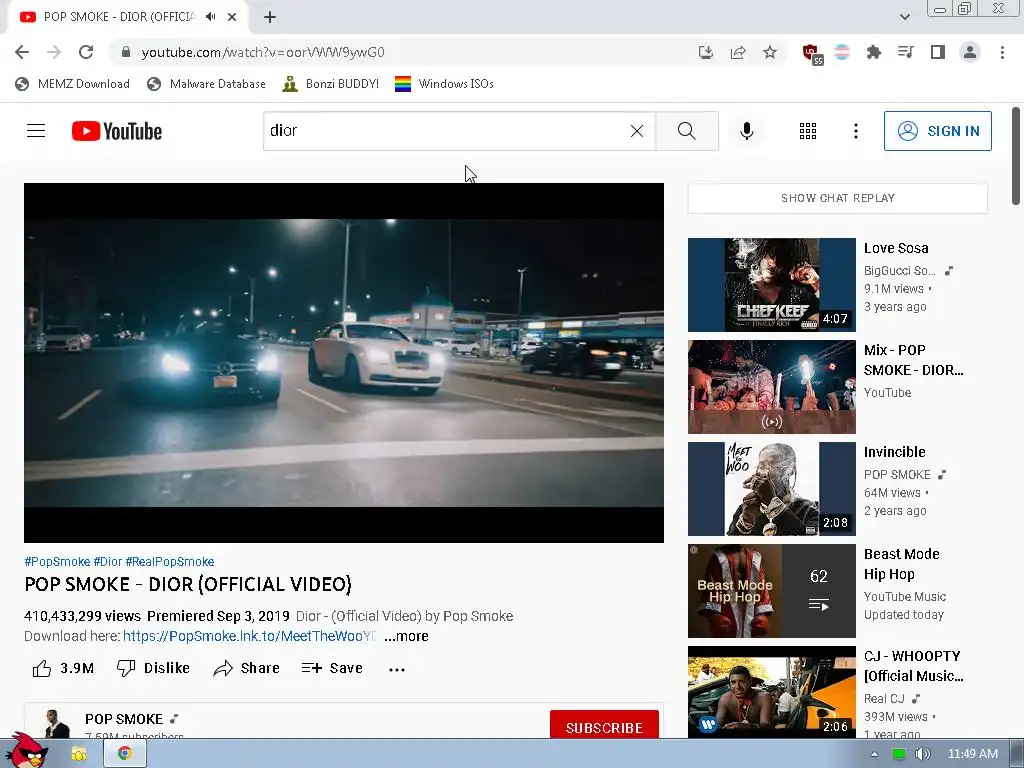Image resolution: width=1024 pixels, height=768 pixels.
Task: Open the file explorer taskbar icon
Action: click(79, 754)
